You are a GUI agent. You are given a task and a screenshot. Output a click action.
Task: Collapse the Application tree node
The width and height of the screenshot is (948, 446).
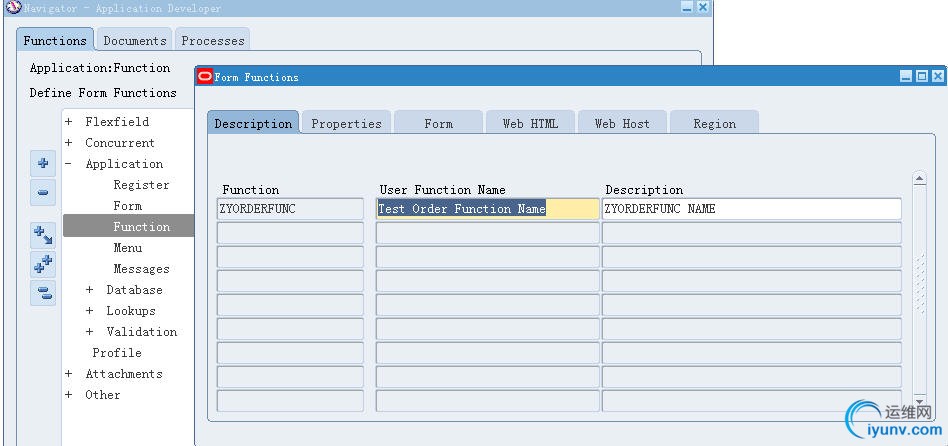(x=68, y=164)
